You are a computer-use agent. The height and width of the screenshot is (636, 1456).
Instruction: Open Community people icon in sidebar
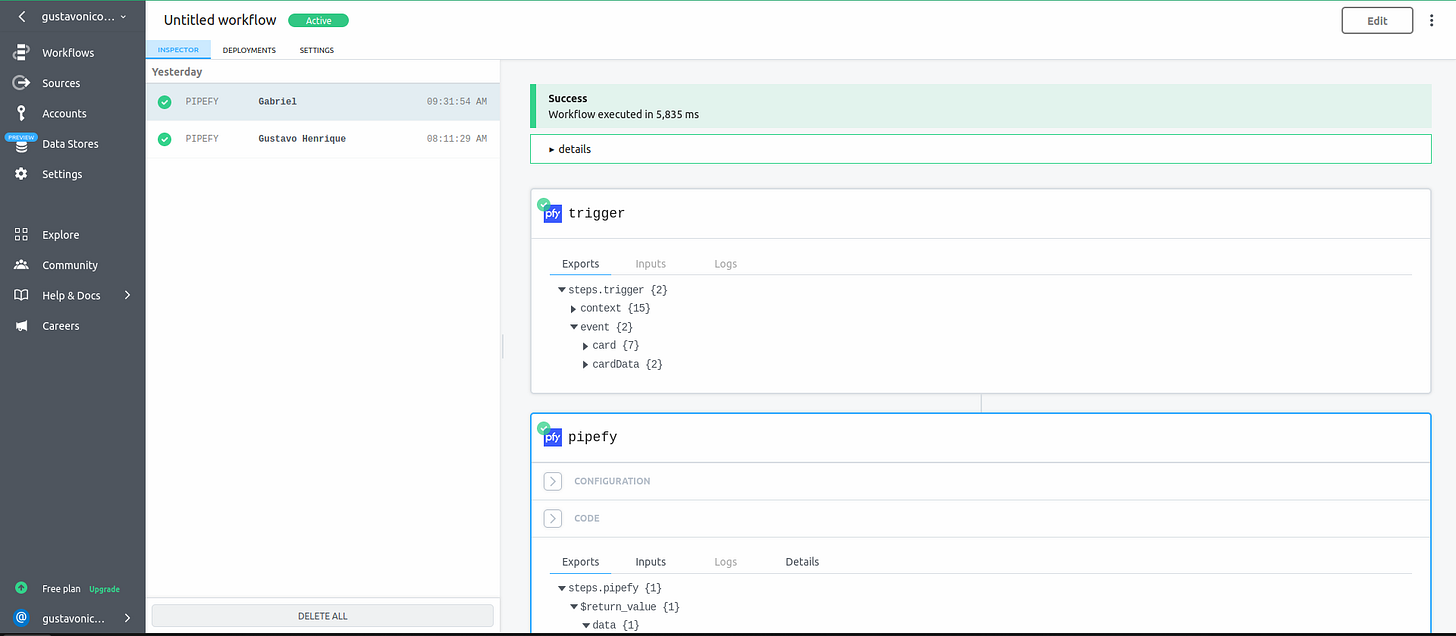pyautogui.click(x=21, y=265)
